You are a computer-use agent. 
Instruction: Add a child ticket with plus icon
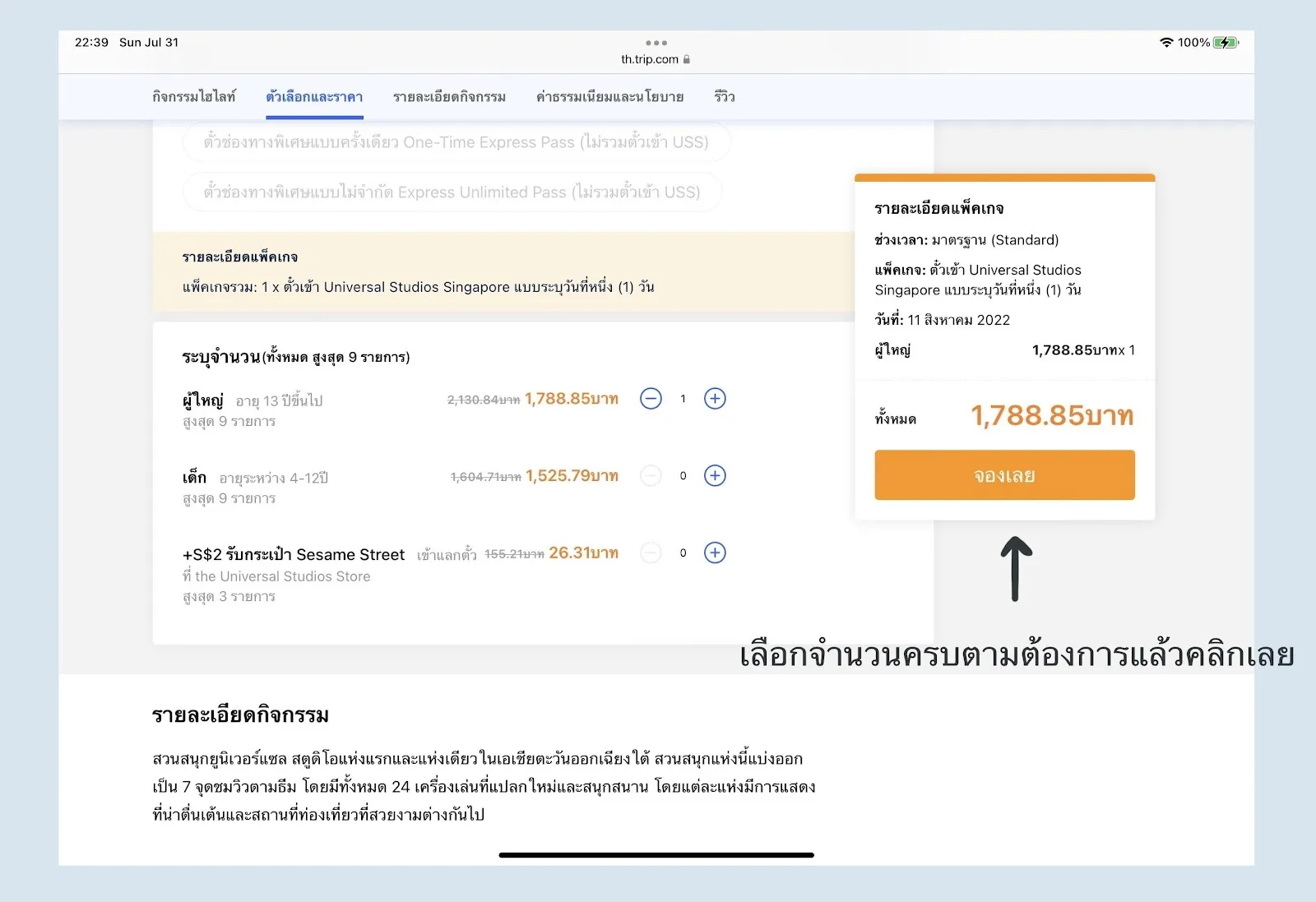pos(715,476)
